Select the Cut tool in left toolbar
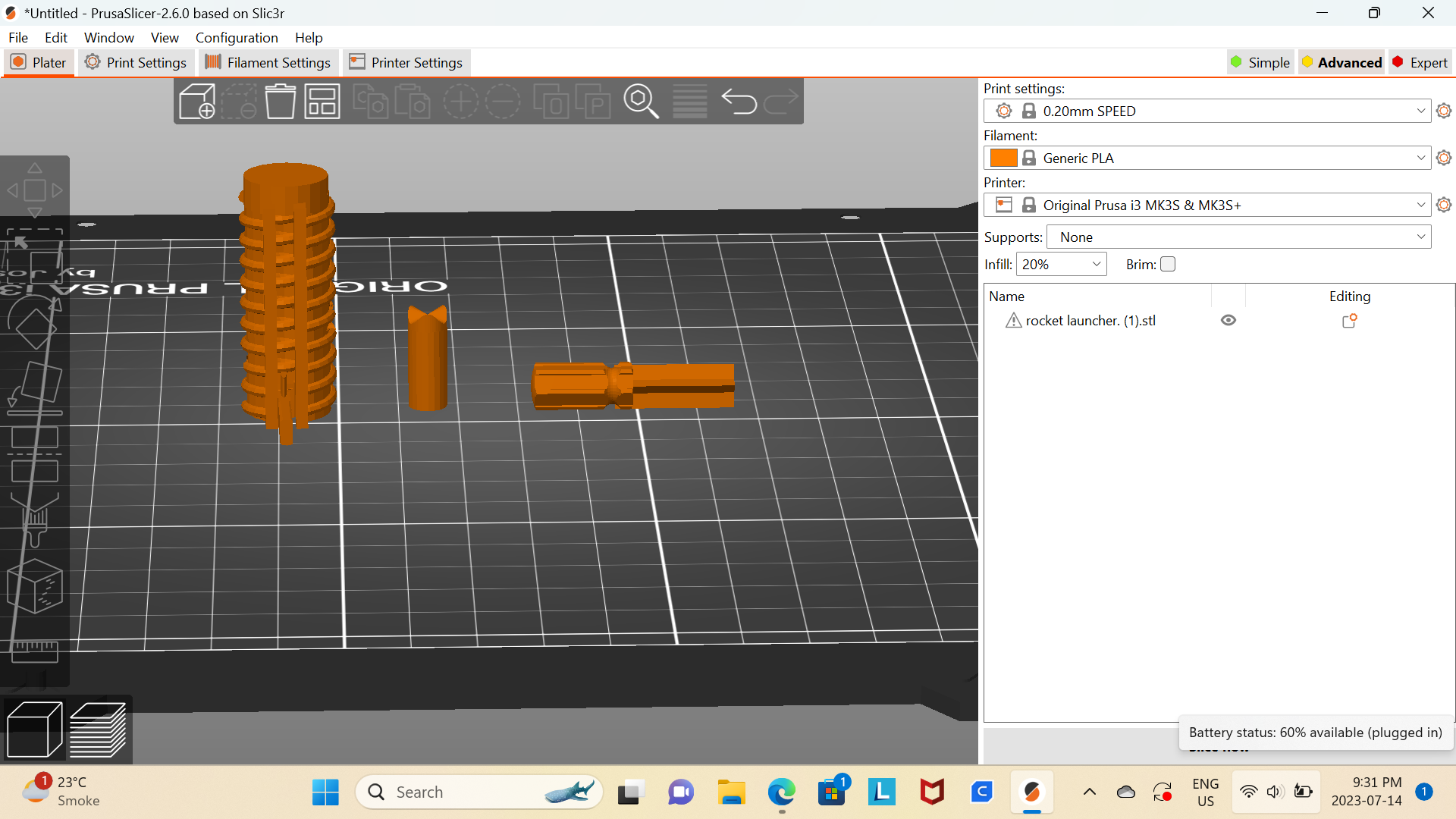Image resolution: width=1456 pixels, height=819 pixels. [35, 454]
